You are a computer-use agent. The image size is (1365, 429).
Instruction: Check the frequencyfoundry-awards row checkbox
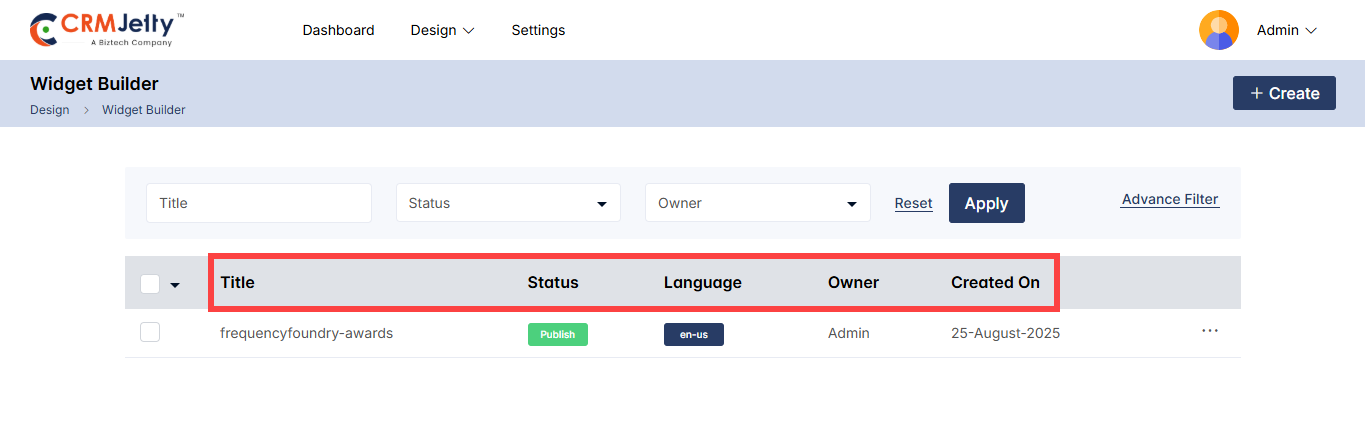pos(150,332)
